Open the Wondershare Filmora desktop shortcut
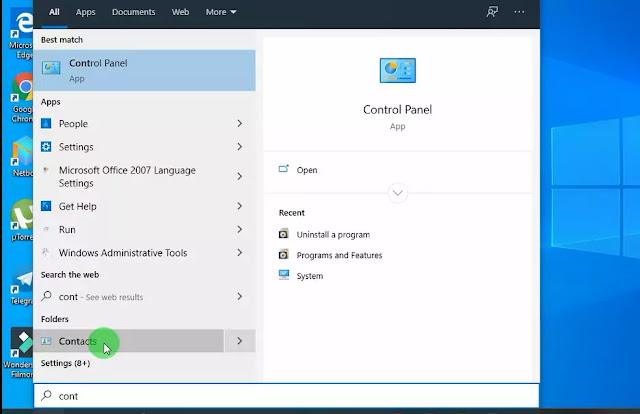 18,353
